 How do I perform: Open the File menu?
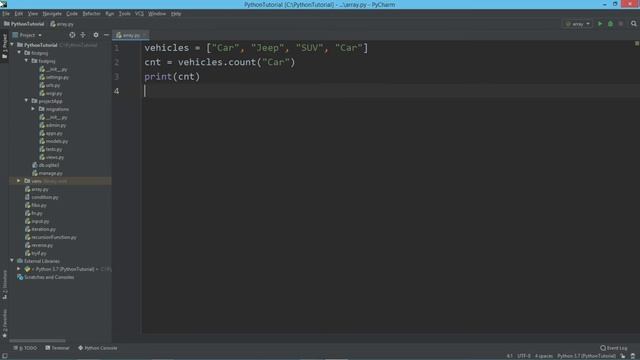6,14
